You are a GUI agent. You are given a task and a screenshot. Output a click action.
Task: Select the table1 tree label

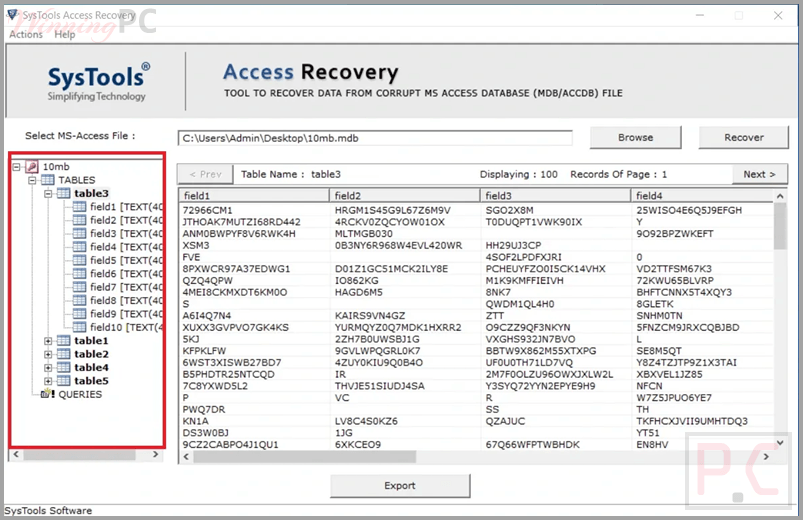click(91, 341)
